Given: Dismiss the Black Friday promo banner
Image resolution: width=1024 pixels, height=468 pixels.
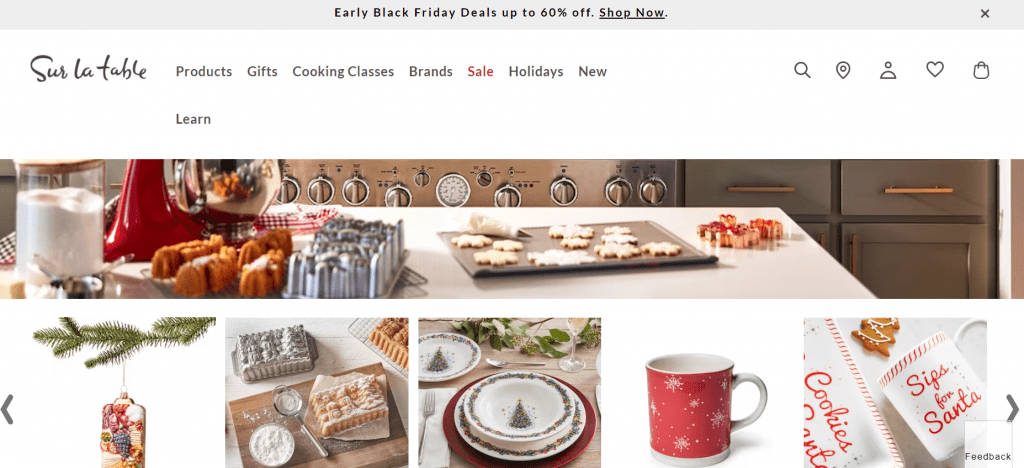Looking at the screenshot, I should [985, 14].
